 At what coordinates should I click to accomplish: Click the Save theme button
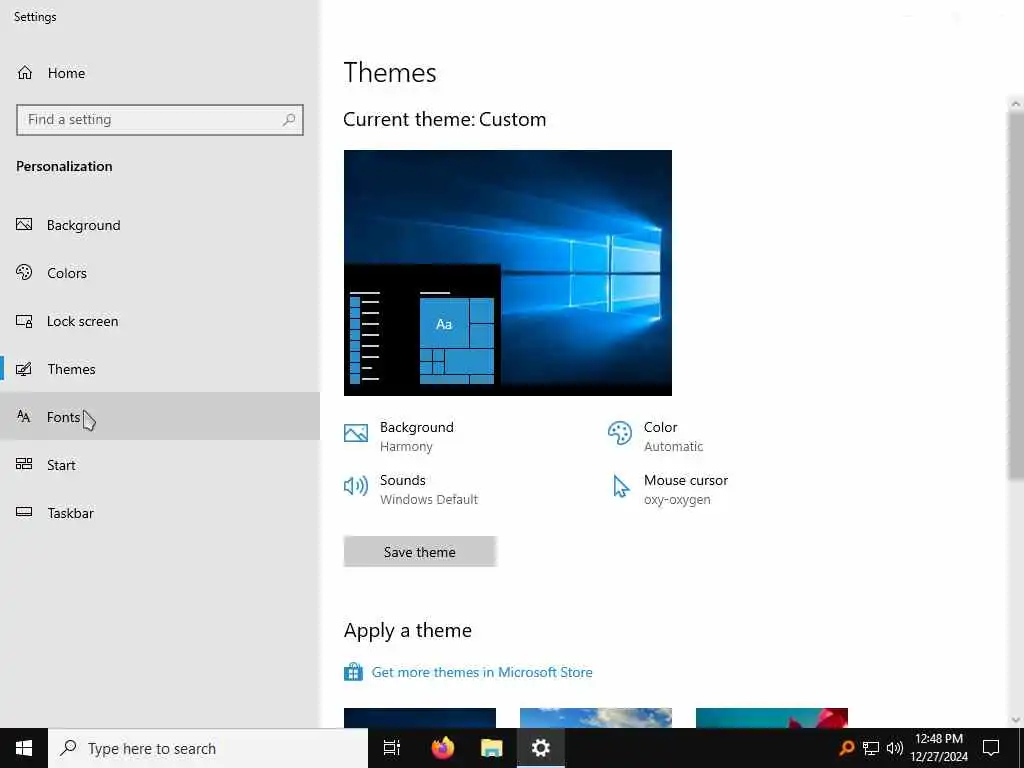420,552
